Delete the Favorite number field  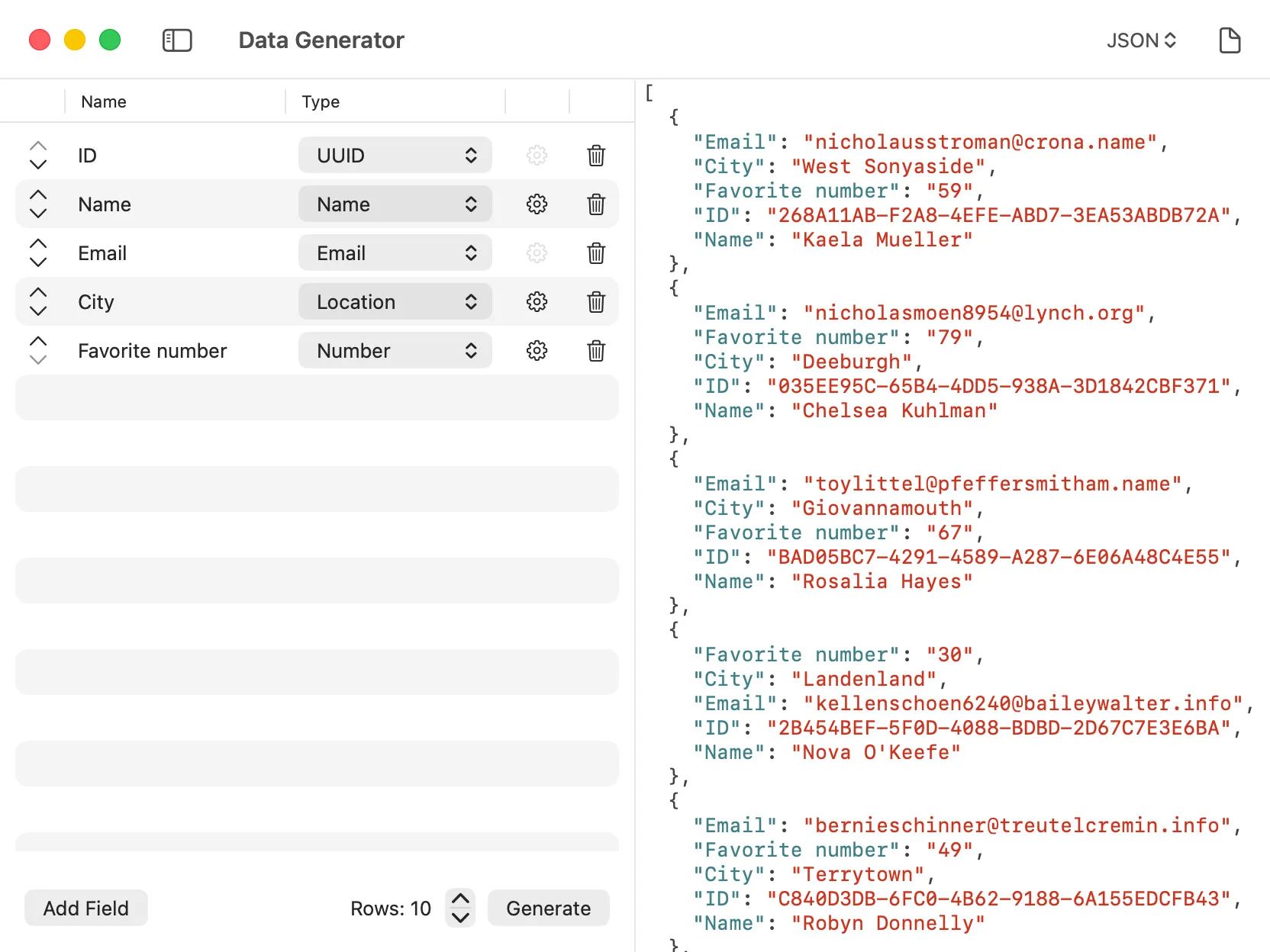pos(596,351)
